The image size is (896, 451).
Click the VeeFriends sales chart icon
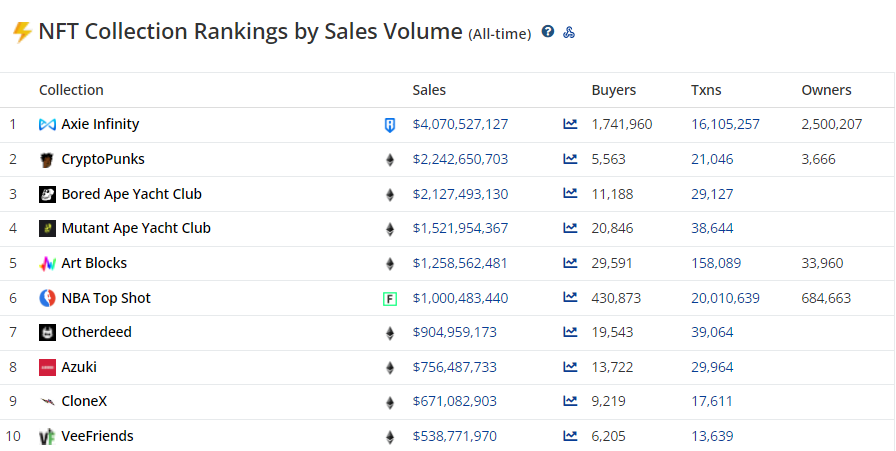[570, 436]
